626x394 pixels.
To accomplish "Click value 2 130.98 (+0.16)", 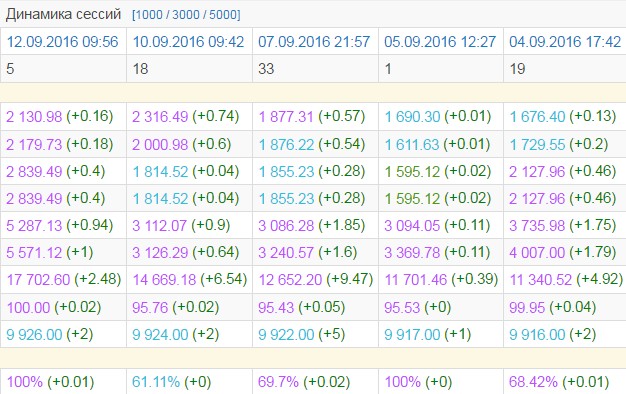I will point(60,117).
